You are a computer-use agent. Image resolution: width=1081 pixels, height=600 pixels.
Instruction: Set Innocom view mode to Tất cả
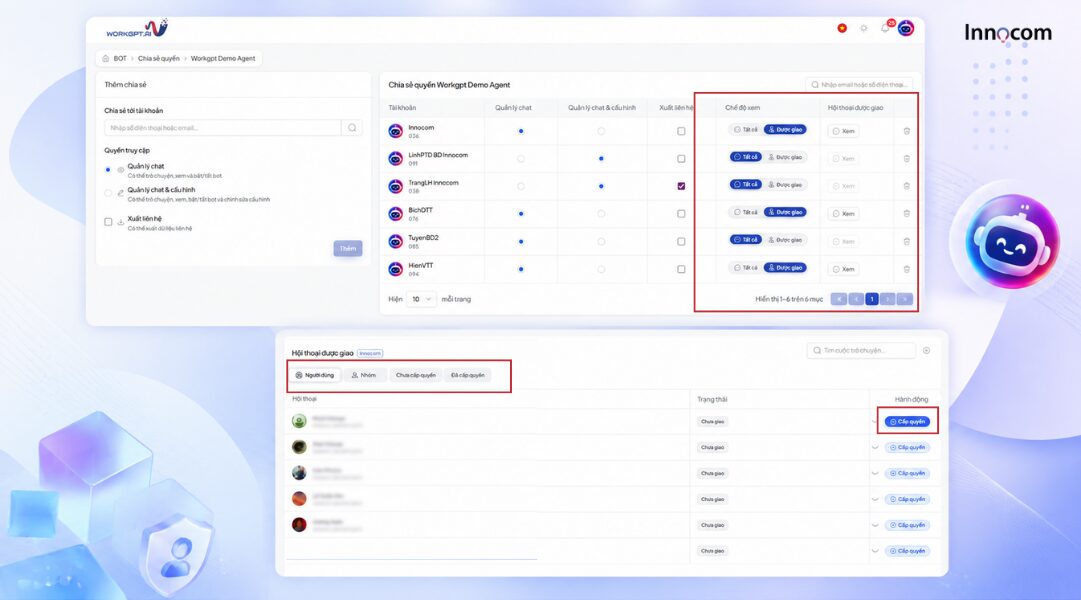tap(746, 130)
